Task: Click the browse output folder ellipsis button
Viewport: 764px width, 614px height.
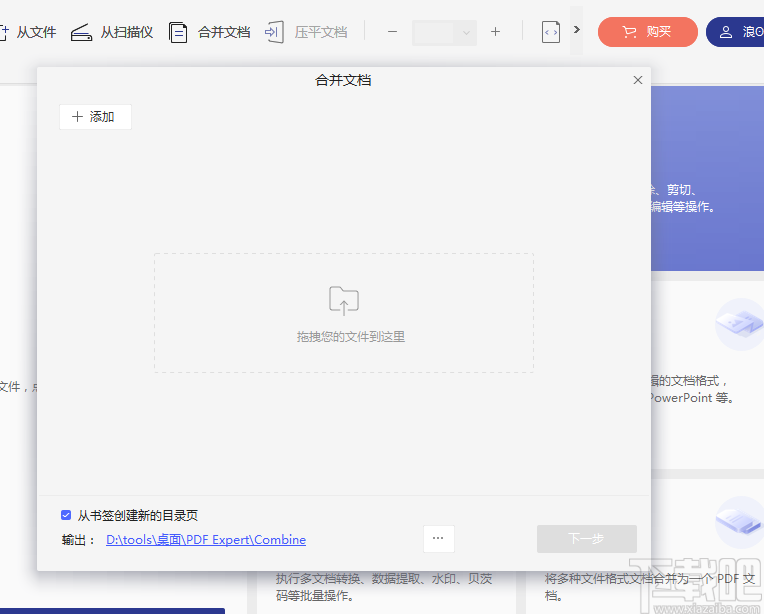Action: pyautogui.click(x=439, y=539)
